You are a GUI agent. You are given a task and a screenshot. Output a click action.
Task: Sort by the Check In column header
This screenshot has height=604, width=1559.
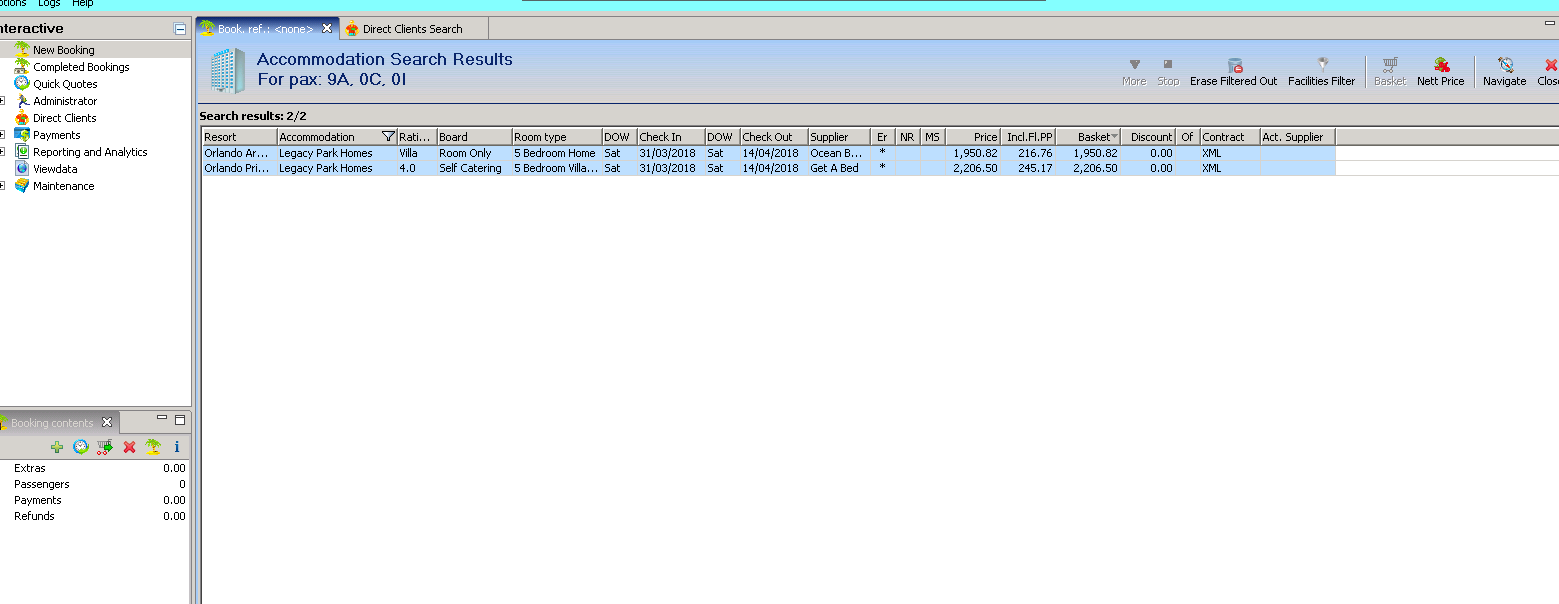tap(671, 137)
